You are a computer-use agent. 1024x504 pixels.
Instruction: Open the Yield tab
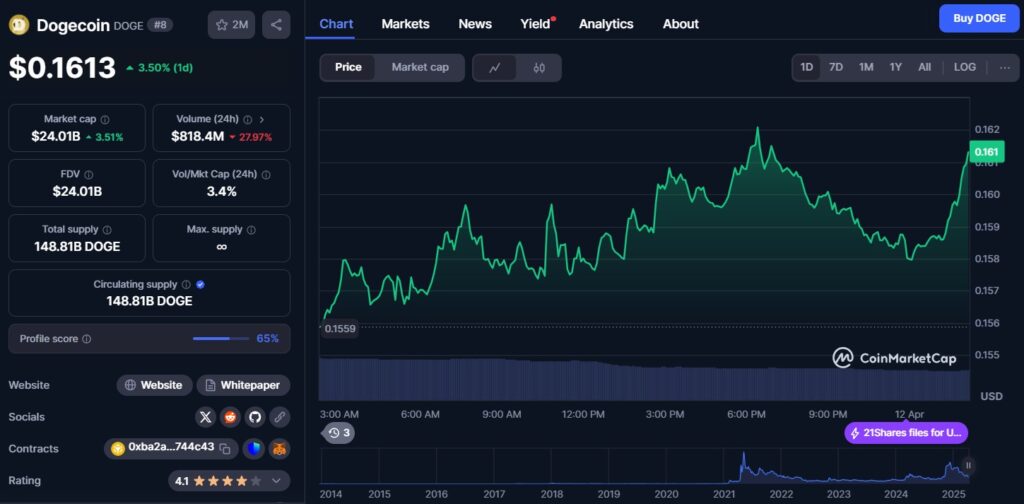pyautogui.click(x=536, y=24)
